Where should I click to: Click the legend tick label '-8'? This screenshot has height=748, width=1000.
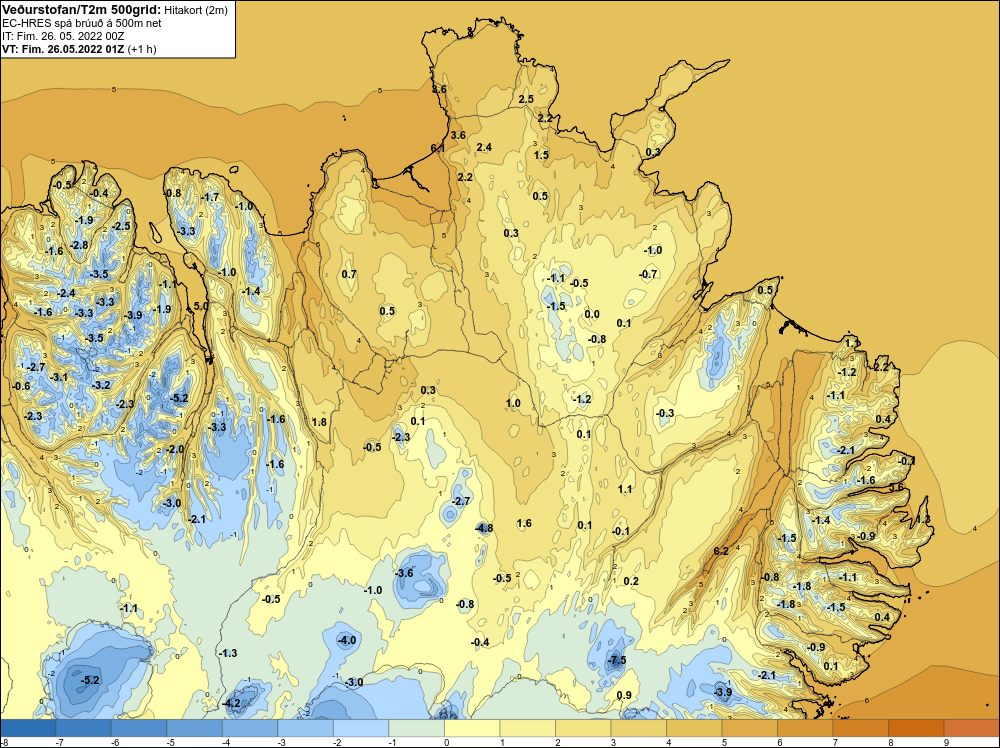tap(4, 742)
